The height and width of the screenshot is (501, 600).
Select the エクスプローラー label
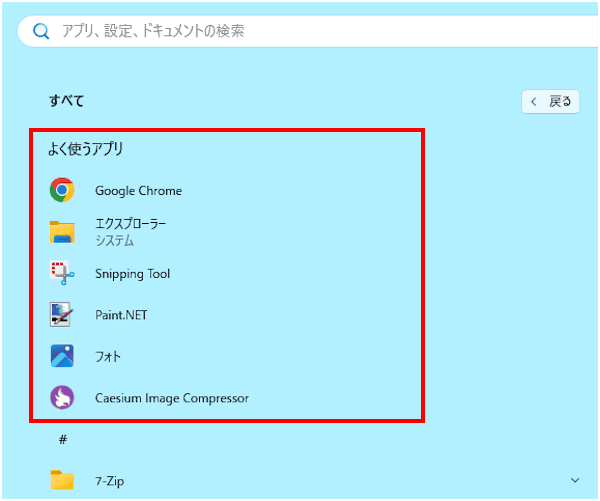(130, 224)
